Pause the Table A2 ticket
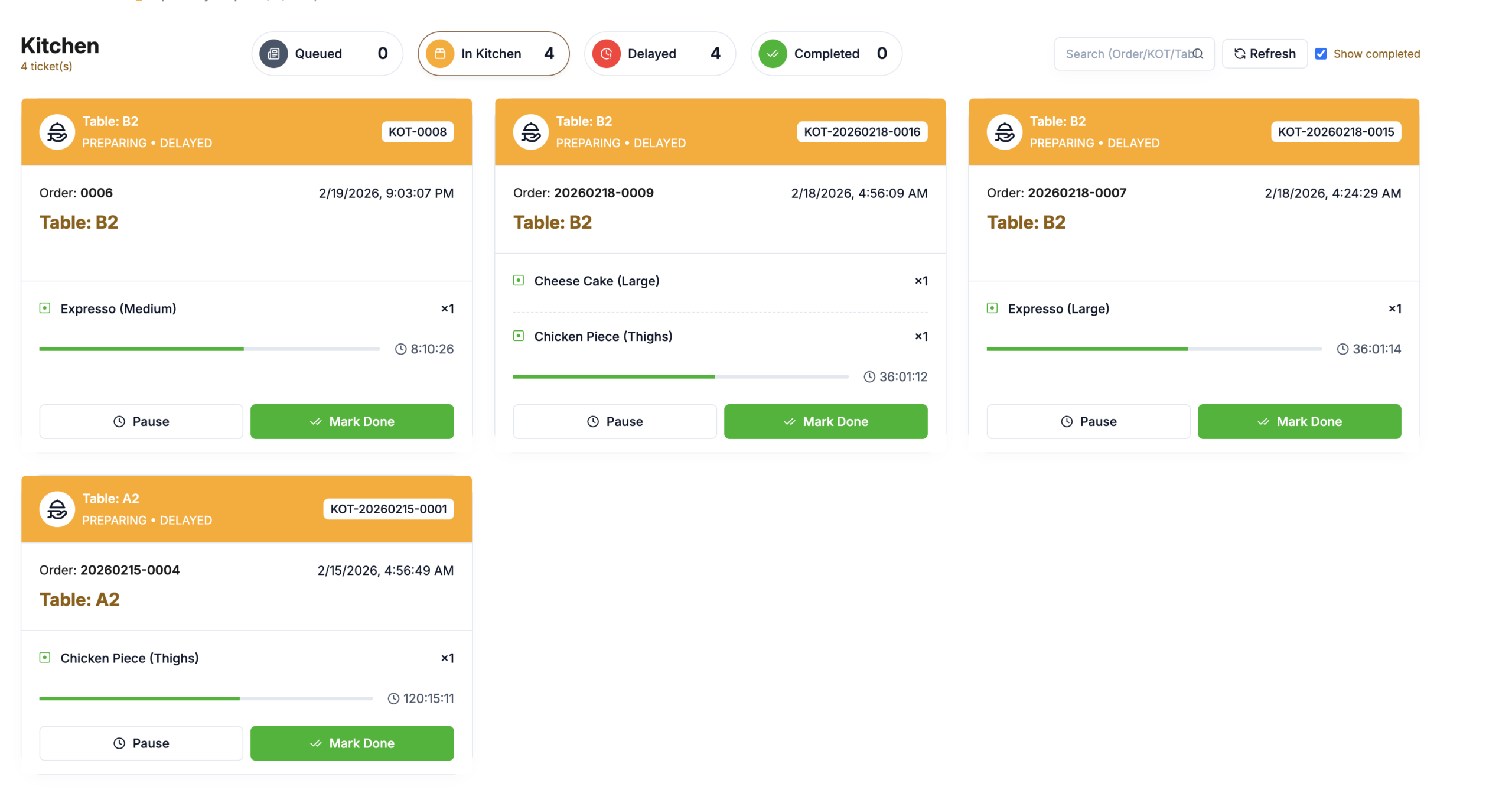Viewport: 1512px width, 793px height. pyautogui.click(x=141, y=743)
